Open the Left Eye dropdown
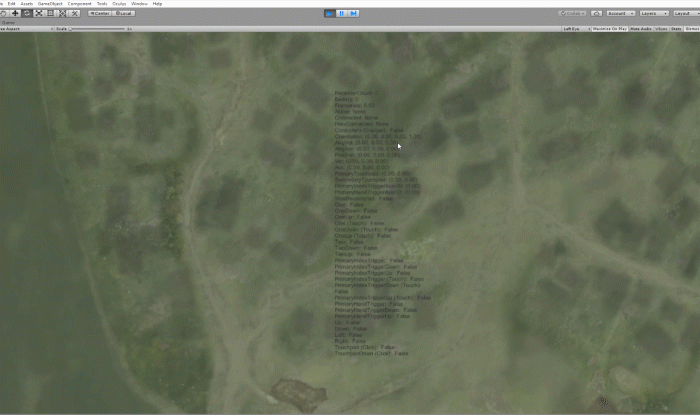700x415 pixels. point(571,29)
